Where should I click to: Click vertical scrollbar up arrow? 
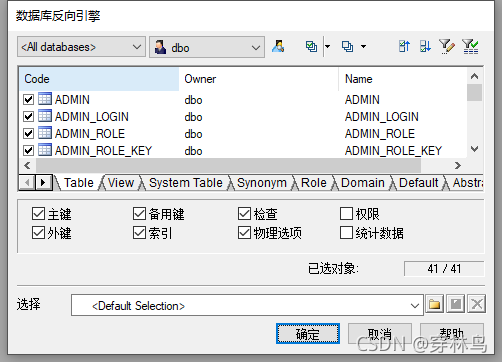tap(475, 76)
